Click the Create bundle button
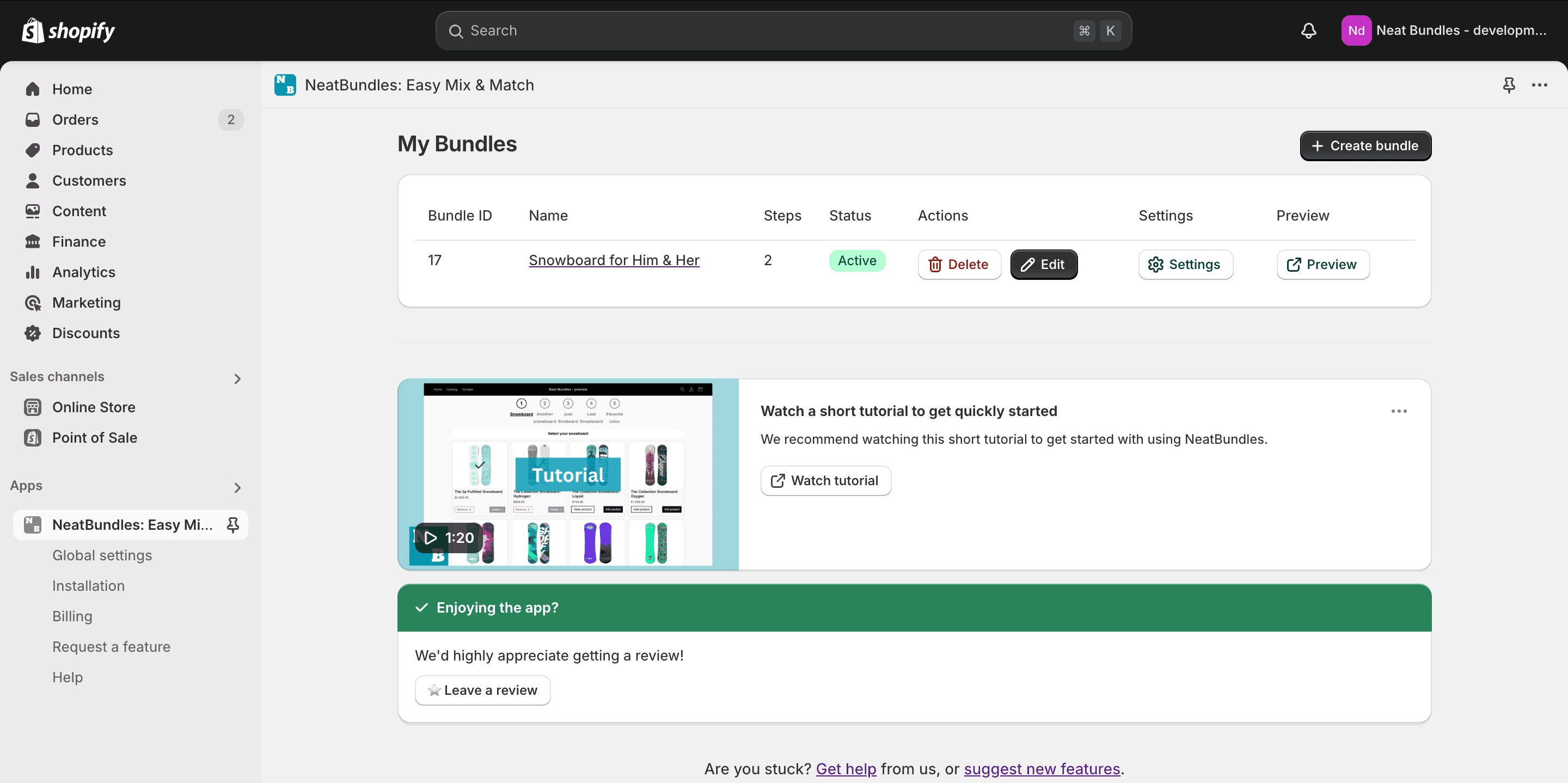 1365,145
